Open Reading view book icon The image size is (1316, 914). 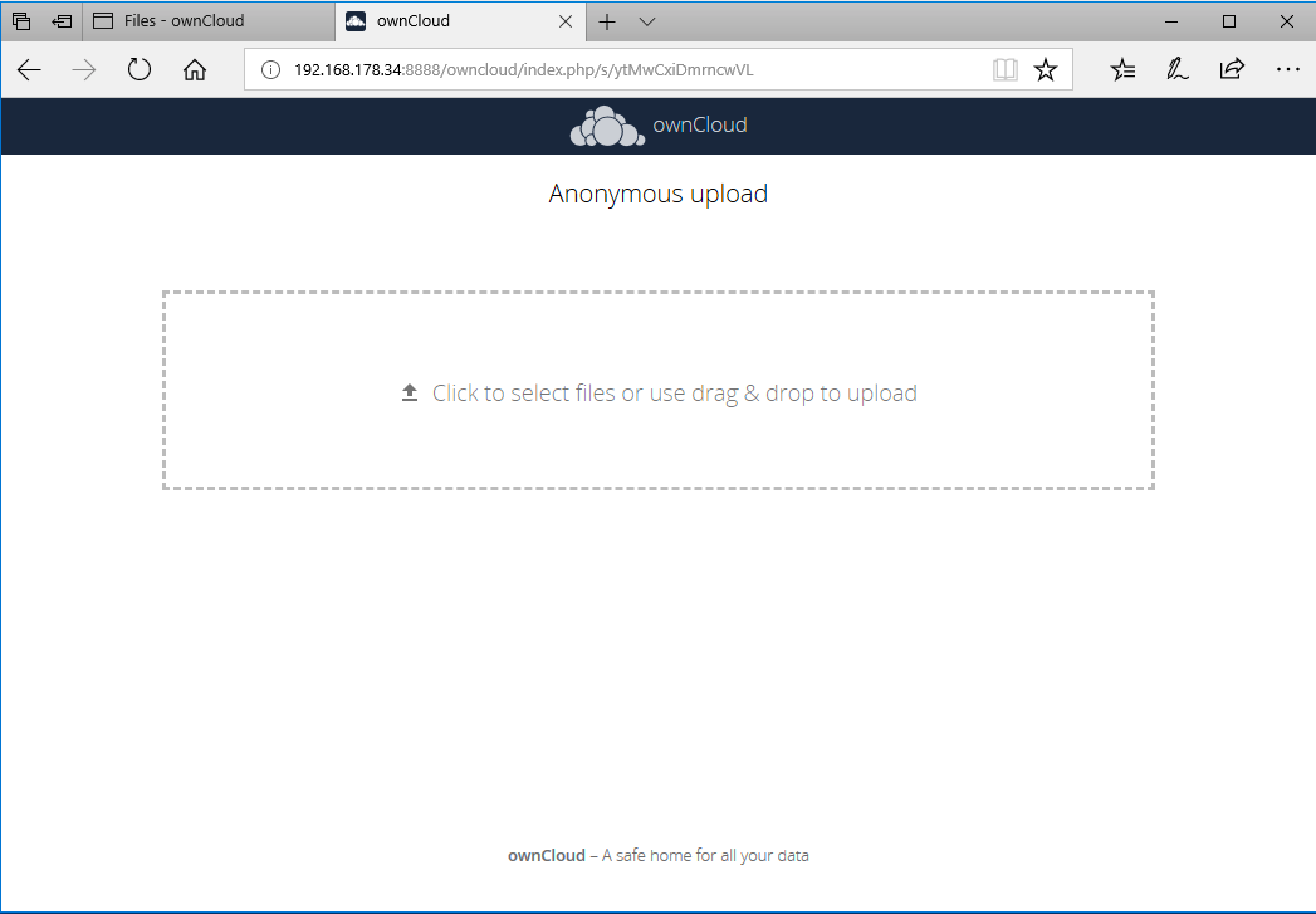pos(1005,70)
